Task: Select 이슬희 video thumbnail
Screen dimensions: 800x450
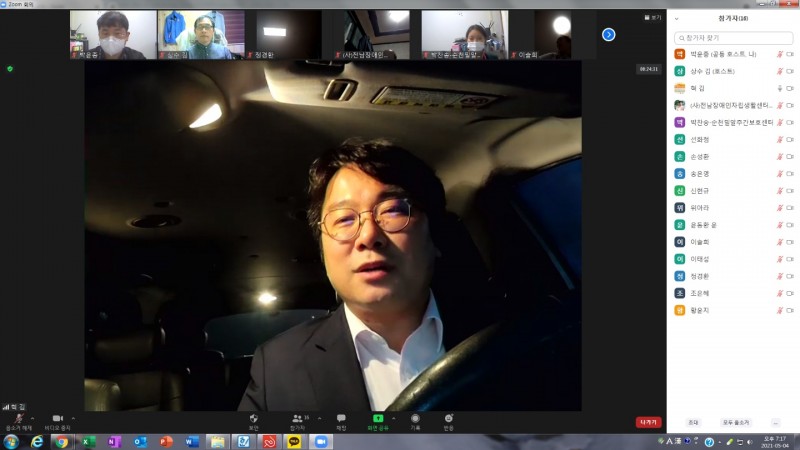Action: (x=552, y=35)
